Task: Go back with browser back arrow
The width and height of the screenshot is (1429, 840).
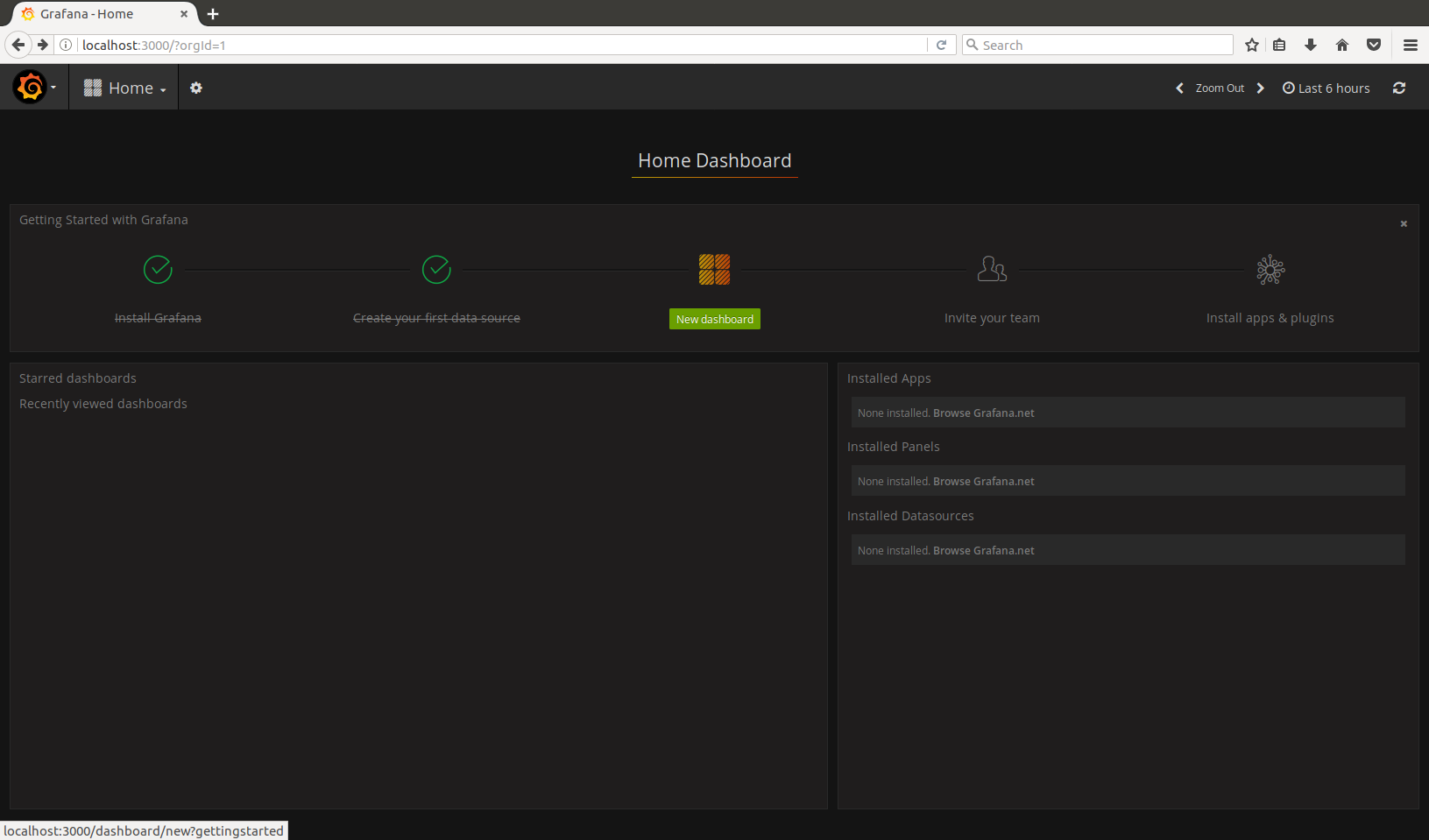Action: point(18,45)
